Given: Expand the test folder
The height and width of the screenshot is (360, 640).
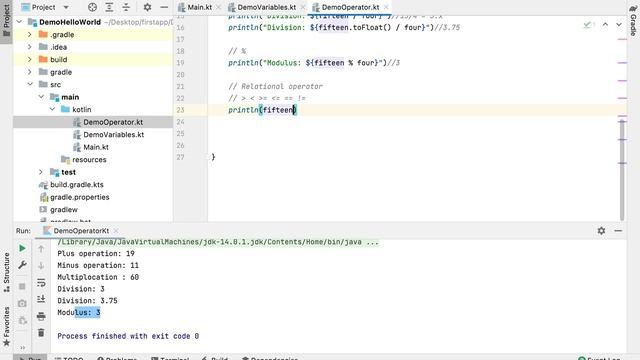Looking at the screenshot, I should pos(41,172).
